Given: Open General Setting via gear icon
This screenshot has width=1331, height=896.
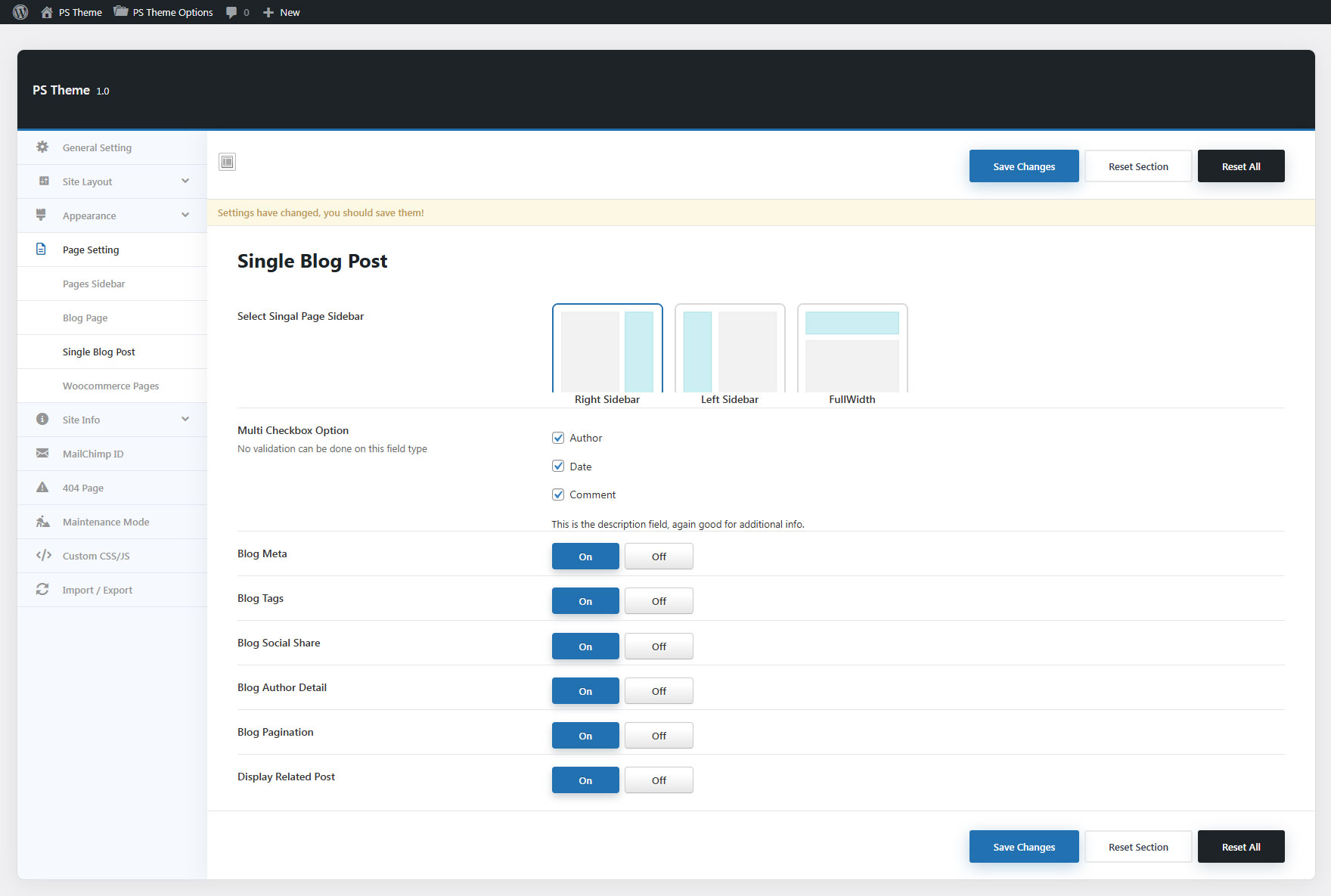Looking at the screenshot, I should pos(42,147).
